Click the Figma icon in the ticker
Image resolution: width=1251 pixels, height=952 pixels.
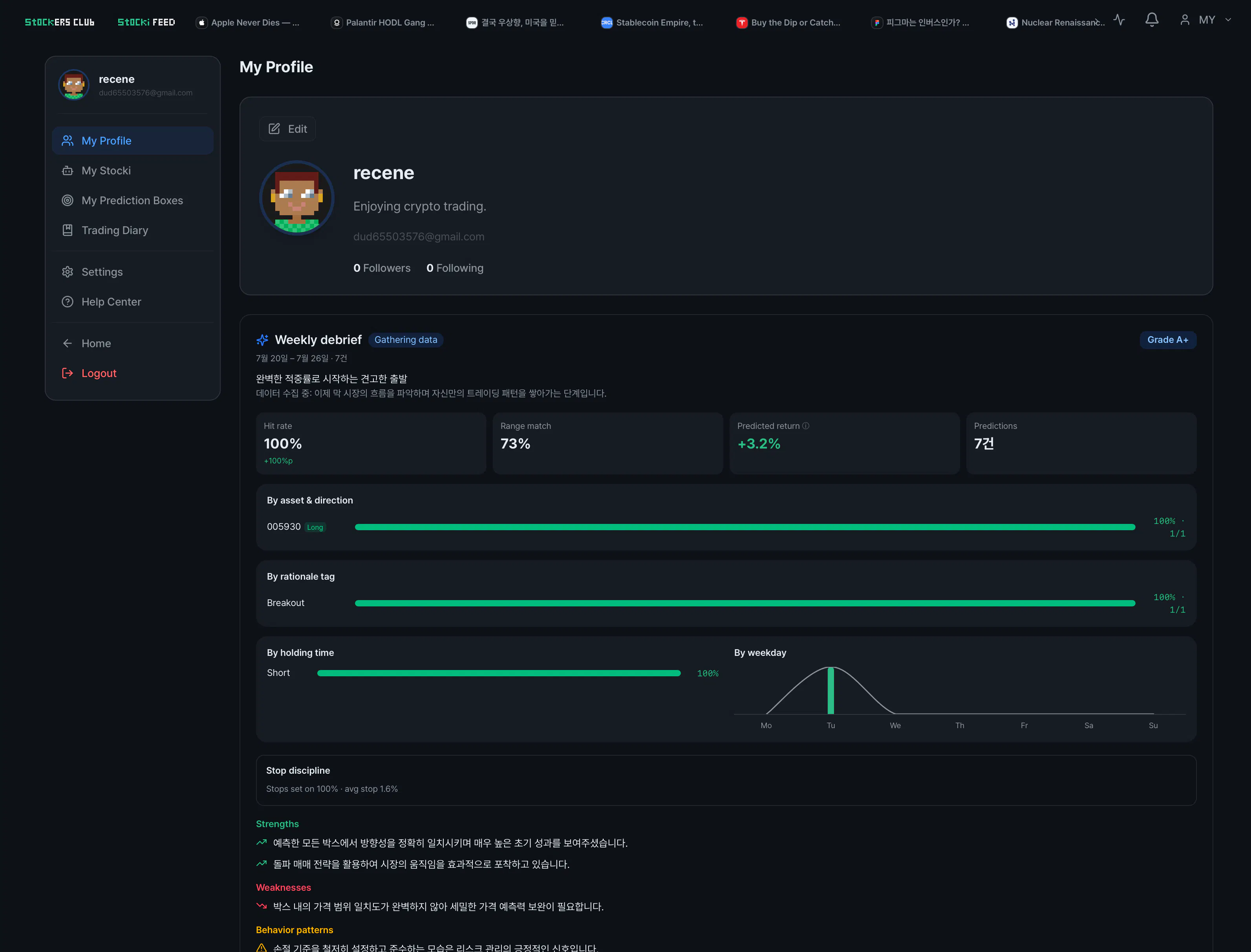point(876,23)
